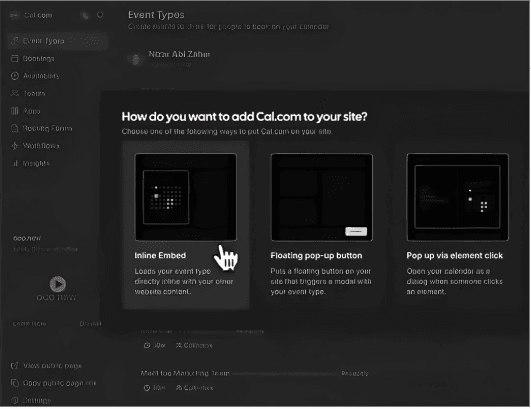
Task: Dismiss the sidebar tip card
Action: (x=90, y=324)
